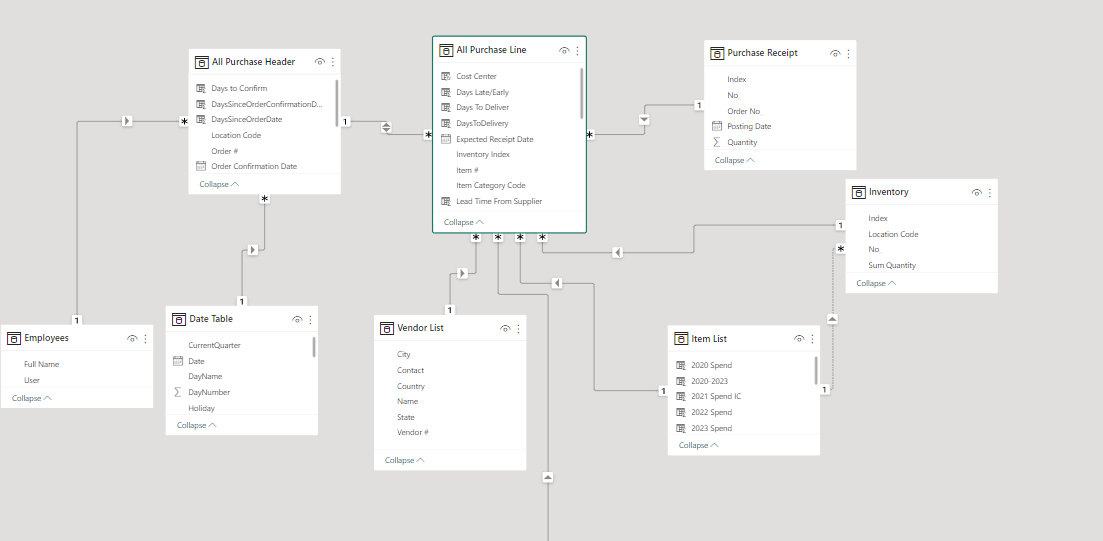Select the Order # field

[x=224, y=151]
